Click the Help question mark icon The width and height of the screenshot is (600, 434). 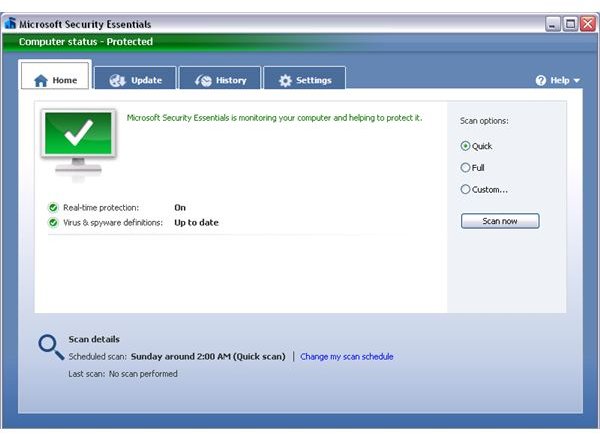click(541, 80)
